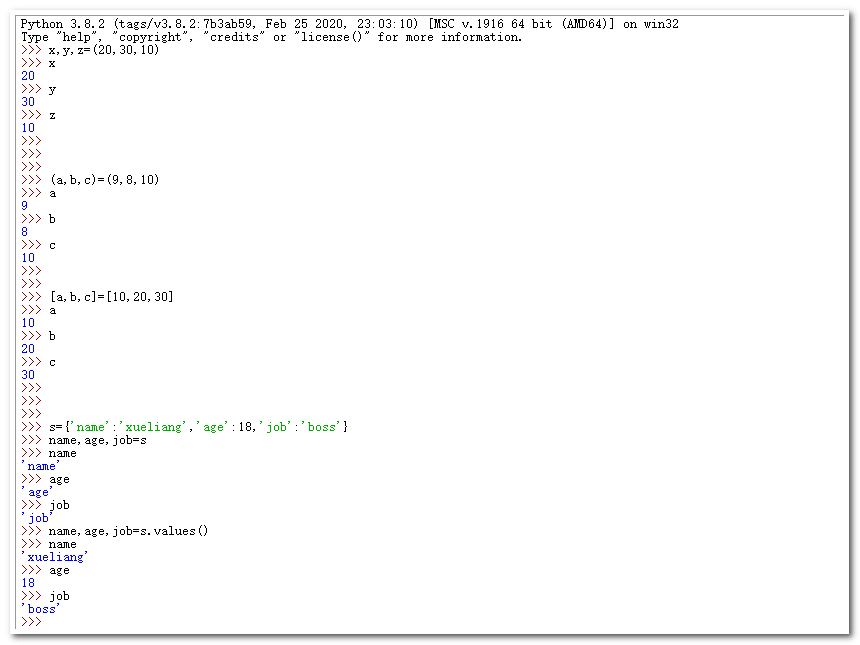860x645 pixels.
Task: Click the output string 'boss'
Action: (40, 609)
